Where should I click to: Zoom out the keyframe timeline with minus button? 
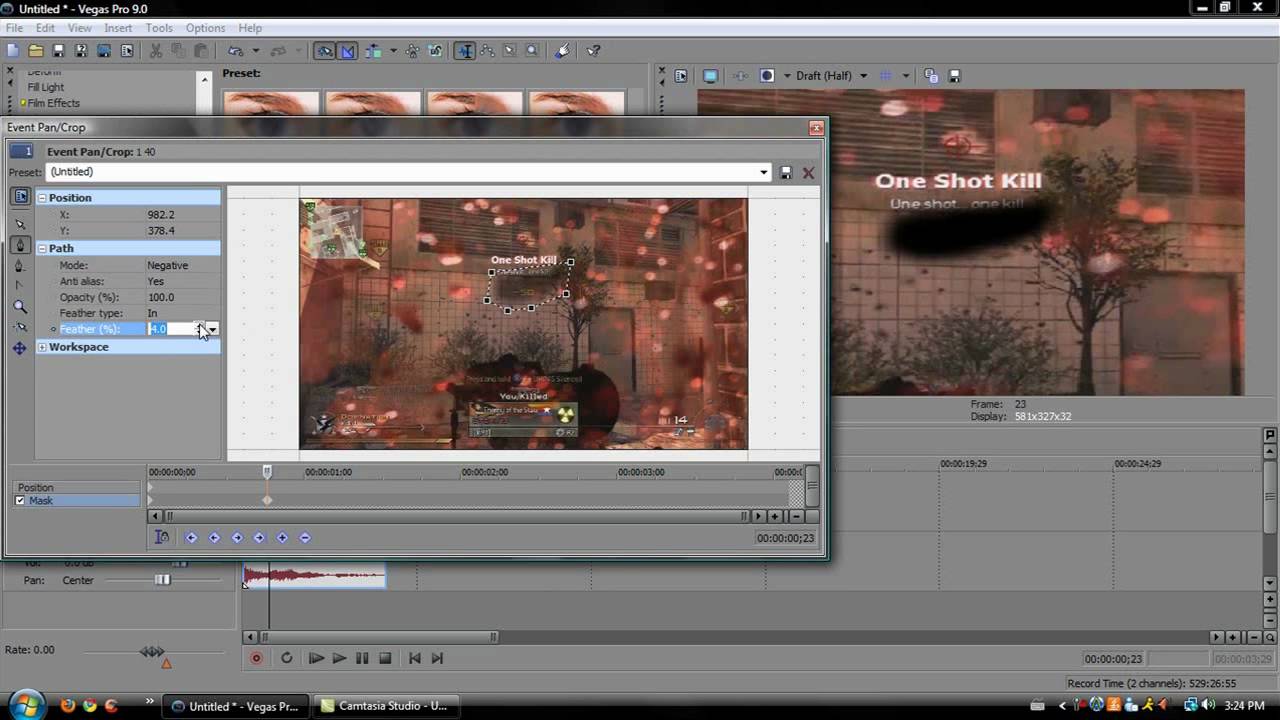point(795,516)
